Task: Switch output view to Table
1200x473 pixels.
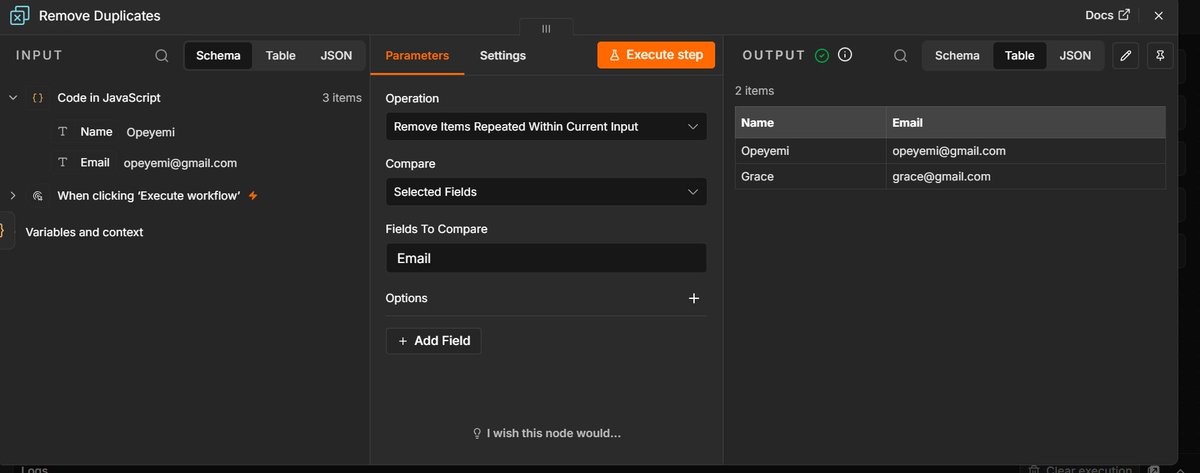Action: (1019, 56)
